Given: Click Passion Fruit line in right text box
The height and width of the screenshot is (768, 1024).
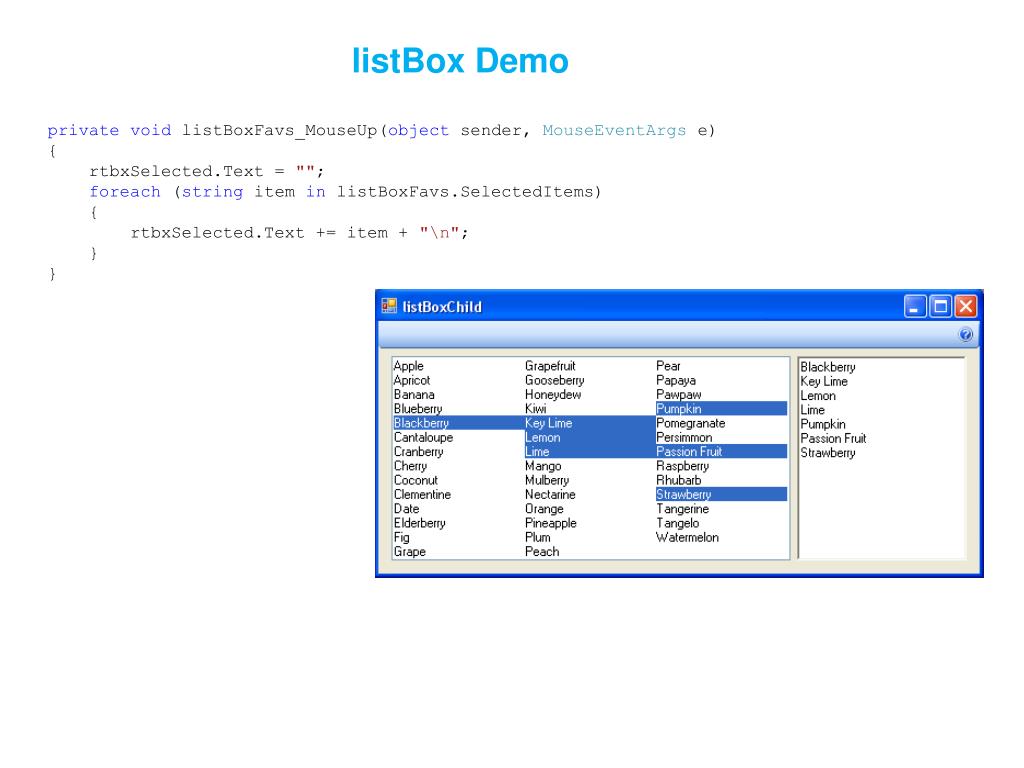Looking at the screenshot, I should point(833,439).
